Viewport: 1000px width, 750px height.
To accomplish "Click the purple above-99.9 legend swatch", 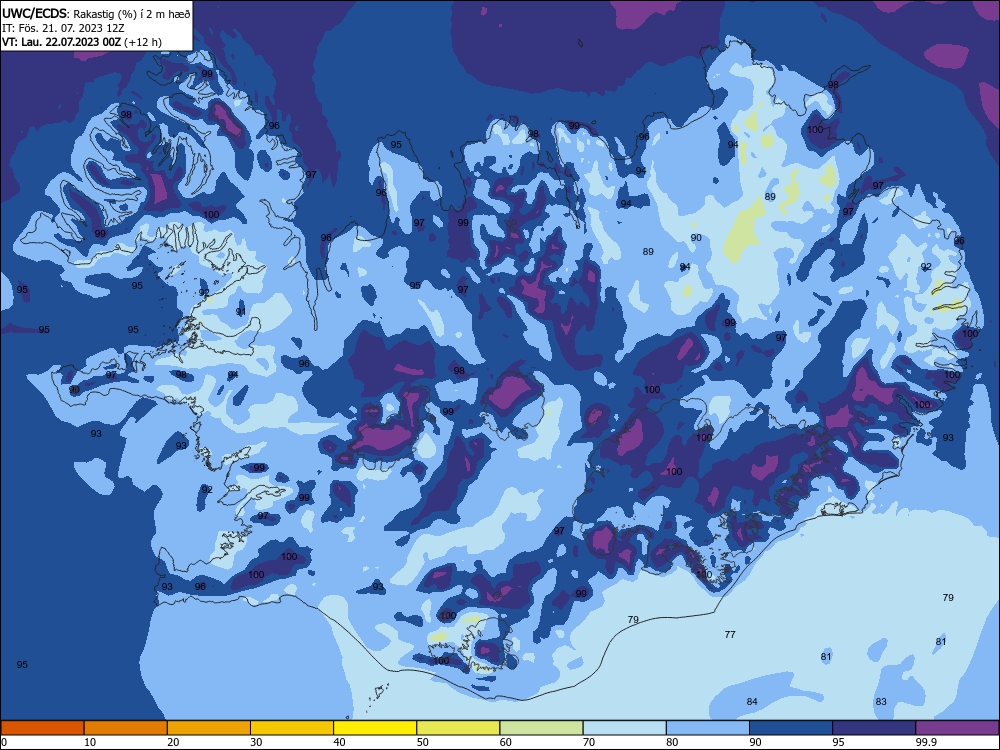I will [x=957, y=728].
